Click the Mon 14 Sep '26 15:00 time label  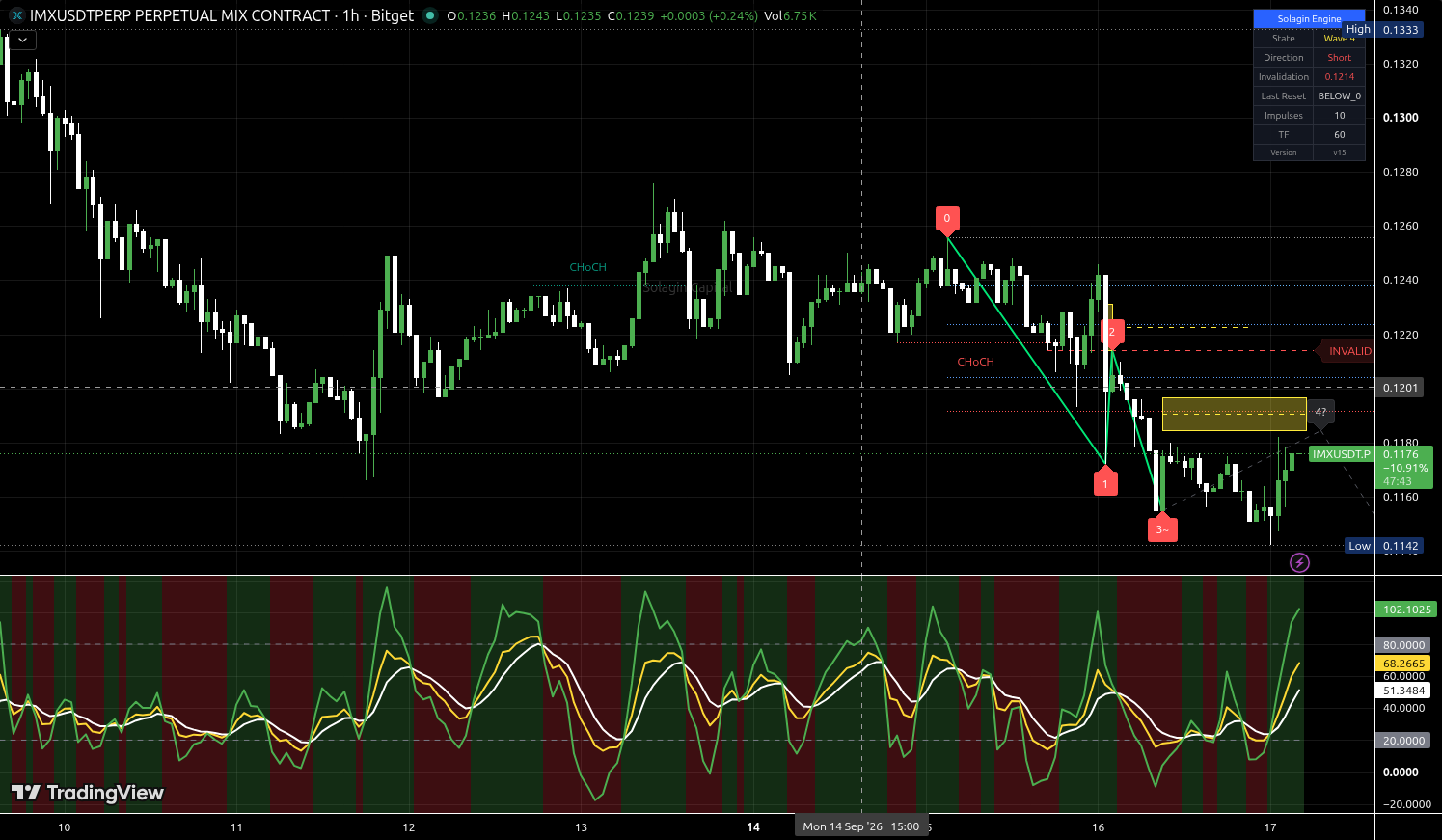tap(860, 826)
